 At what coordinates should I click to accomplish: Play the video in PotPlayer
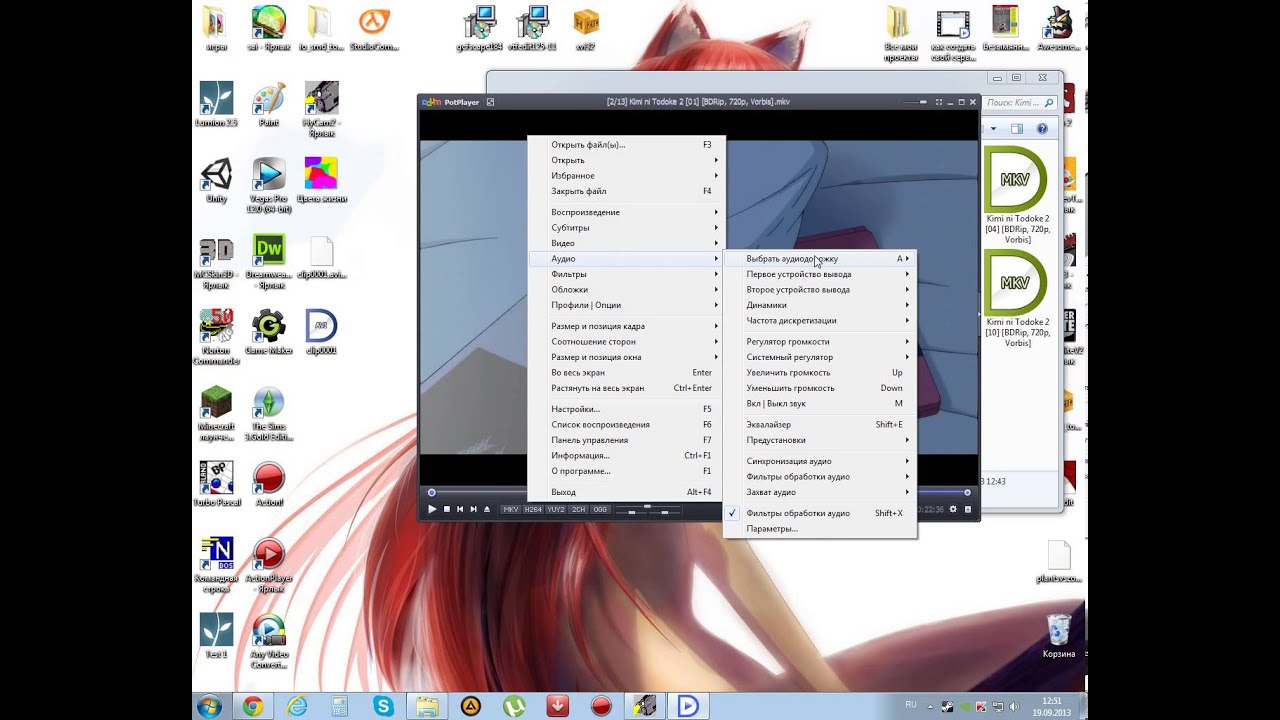click(x=432, y=509)
